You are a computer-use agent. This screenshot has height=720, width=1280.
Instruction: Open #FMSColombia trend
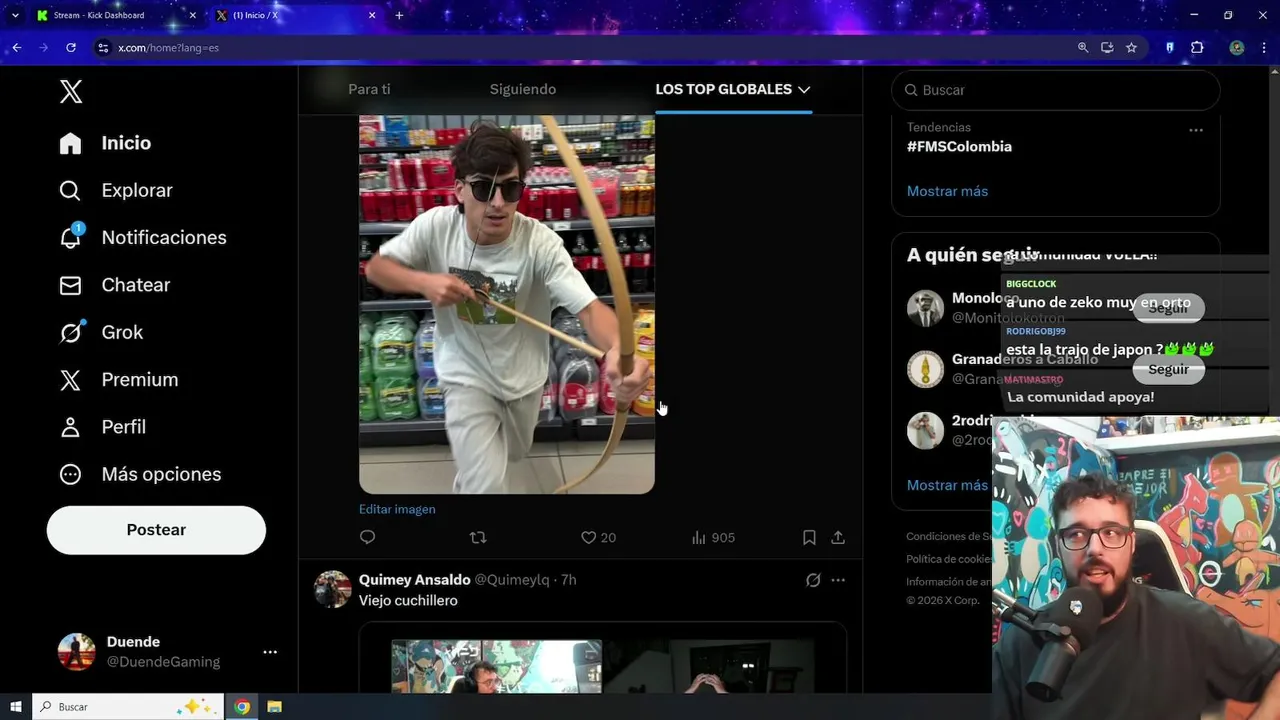click(x=959, y=146)
